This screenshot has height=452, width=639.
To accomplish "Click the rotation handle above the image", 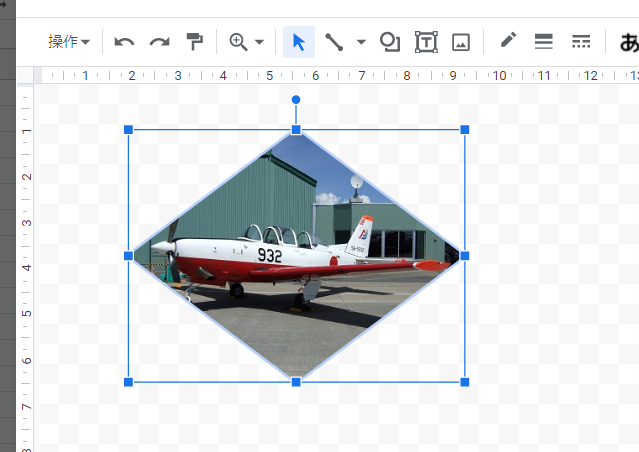I will [x=296, y=99].
